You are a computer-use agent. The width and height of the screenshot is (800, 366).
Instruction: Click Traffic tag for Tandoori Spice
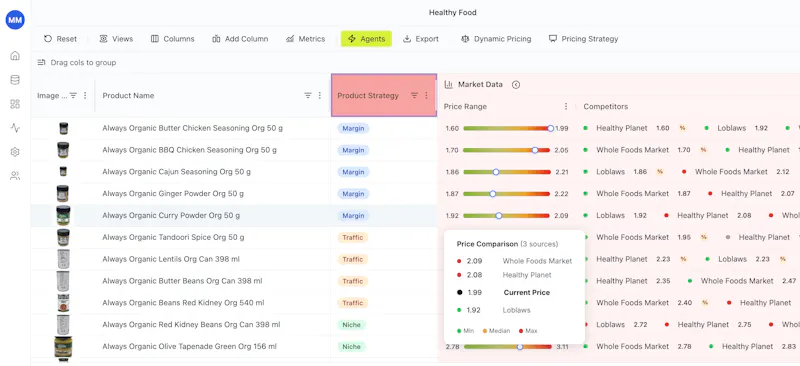[x=353, y=237]
